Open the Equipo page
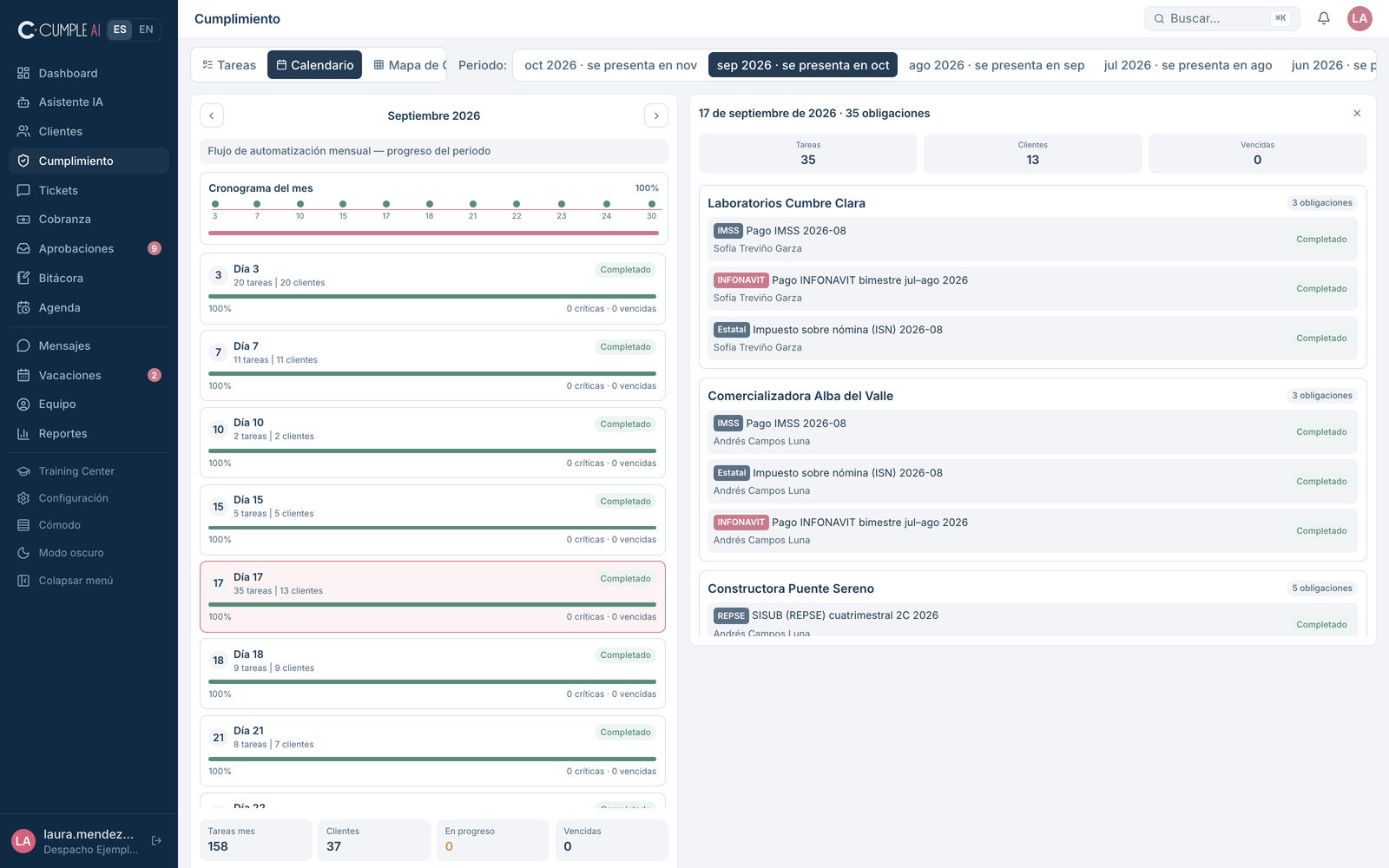Screen dimensions: 1389x868 [89, 404]
